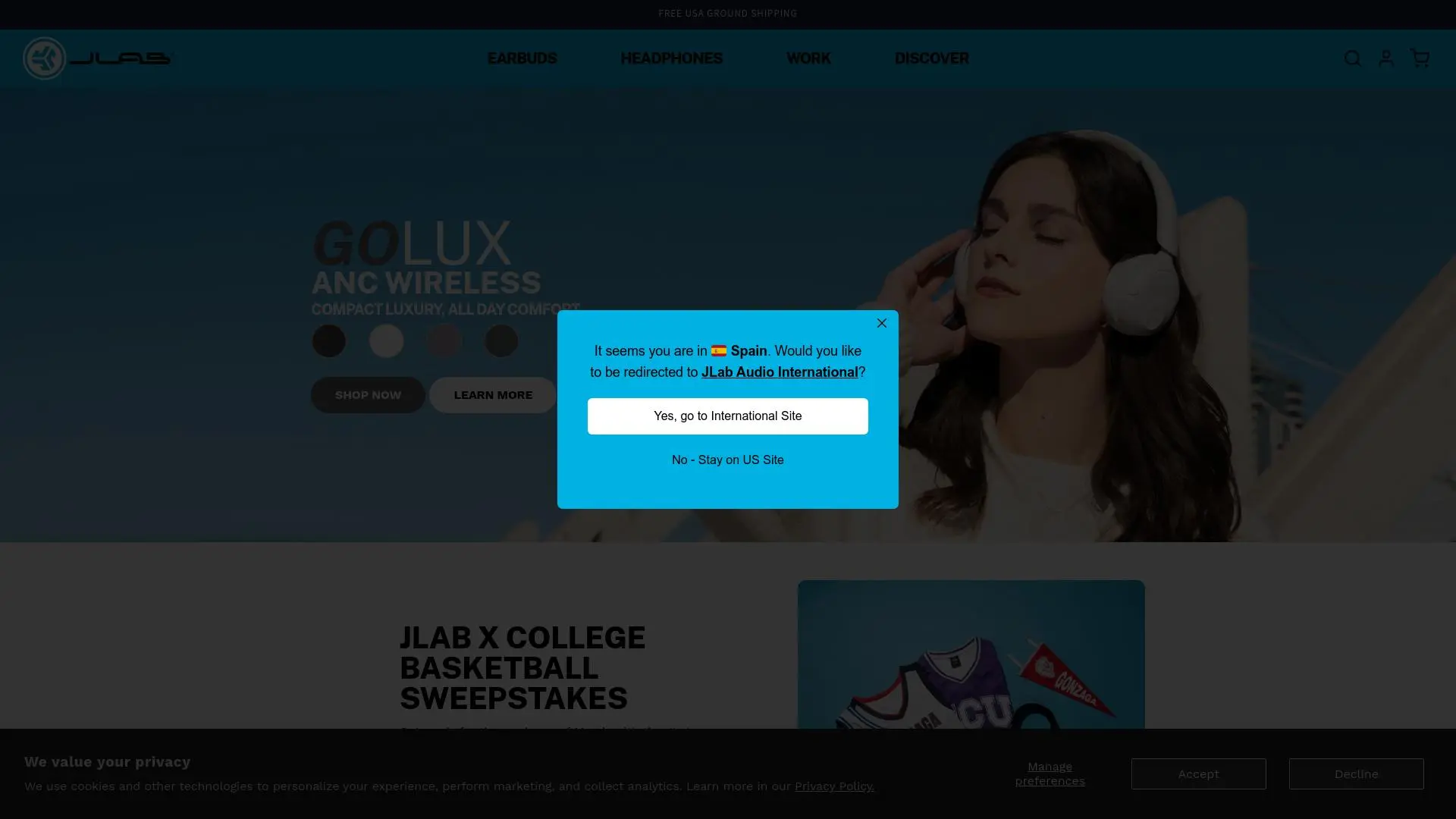Click the JLab logo in header
The height and width of the screenshot is (819, 1456).
99,58
